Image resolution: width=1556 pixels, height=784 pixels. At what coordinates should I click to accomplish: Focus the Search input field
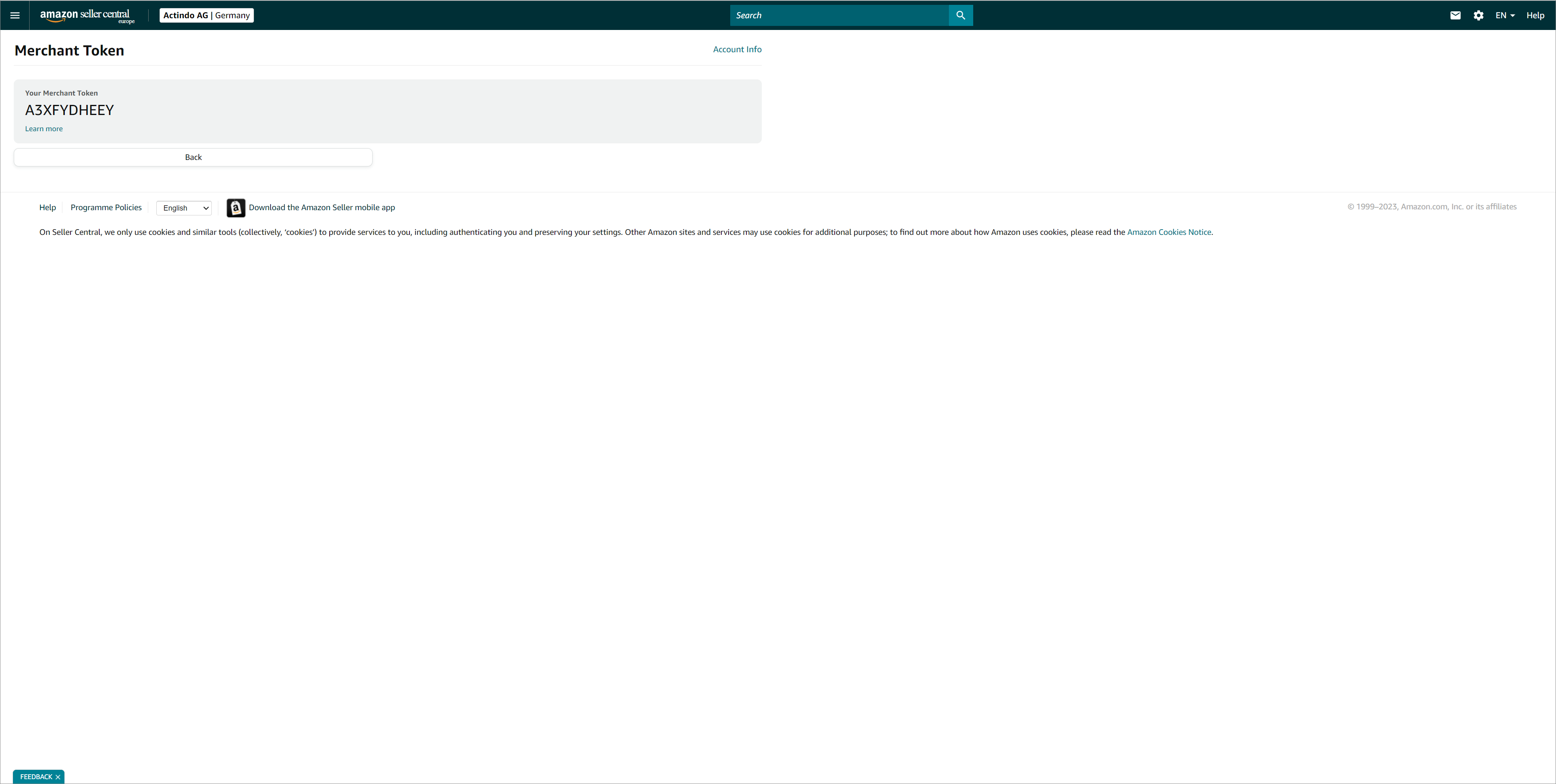pyautogui.click(x=839, y=15)
